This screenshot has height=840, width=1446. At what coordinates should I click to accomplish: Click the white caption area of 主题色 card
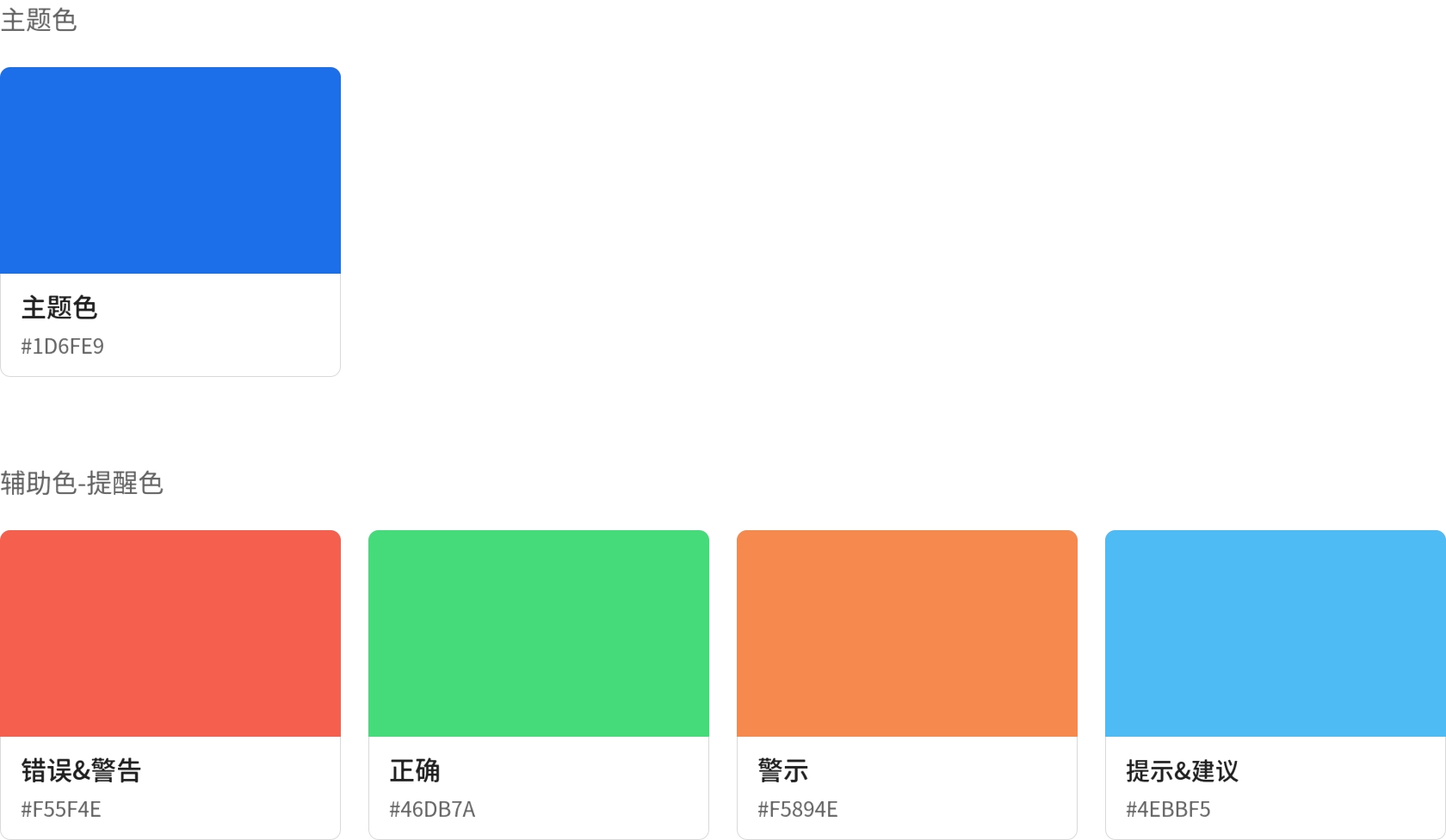(170, 324)
